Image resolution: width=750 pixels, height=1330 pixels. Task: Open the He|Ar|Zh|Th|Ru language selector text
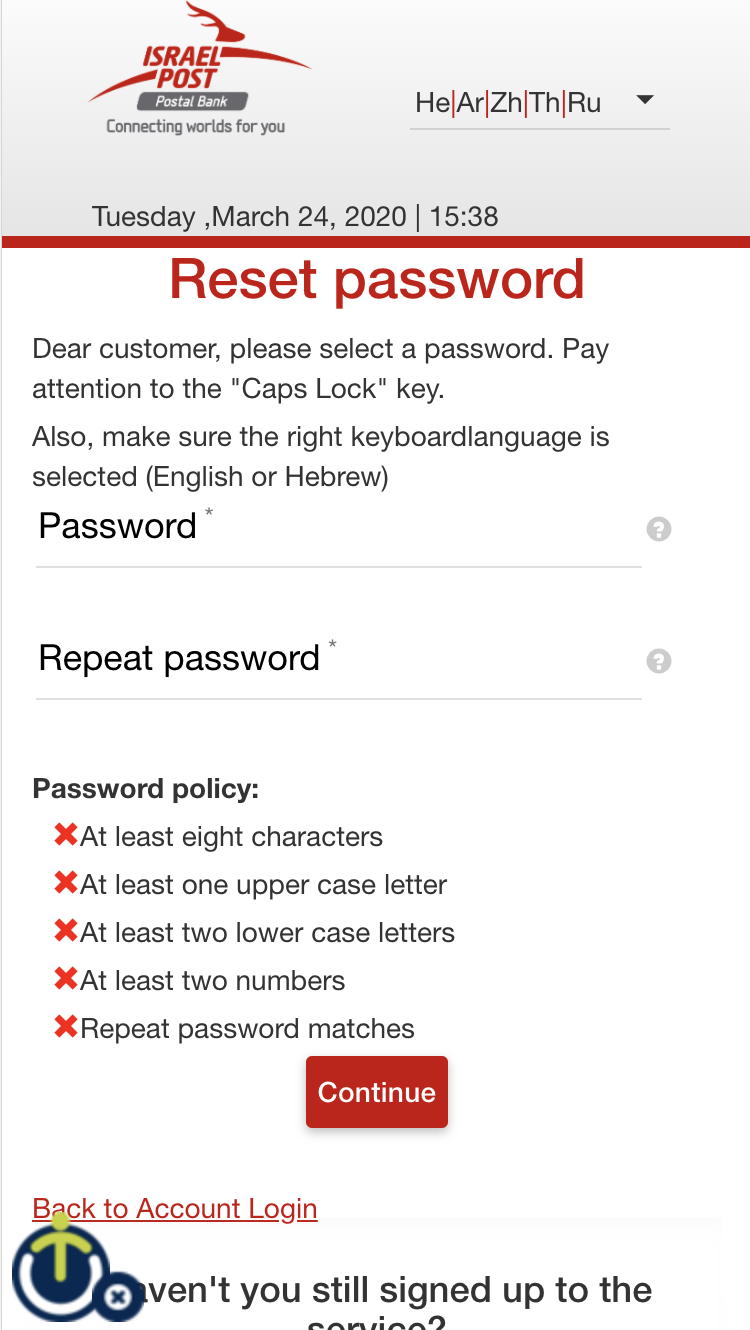pos(508,103)
